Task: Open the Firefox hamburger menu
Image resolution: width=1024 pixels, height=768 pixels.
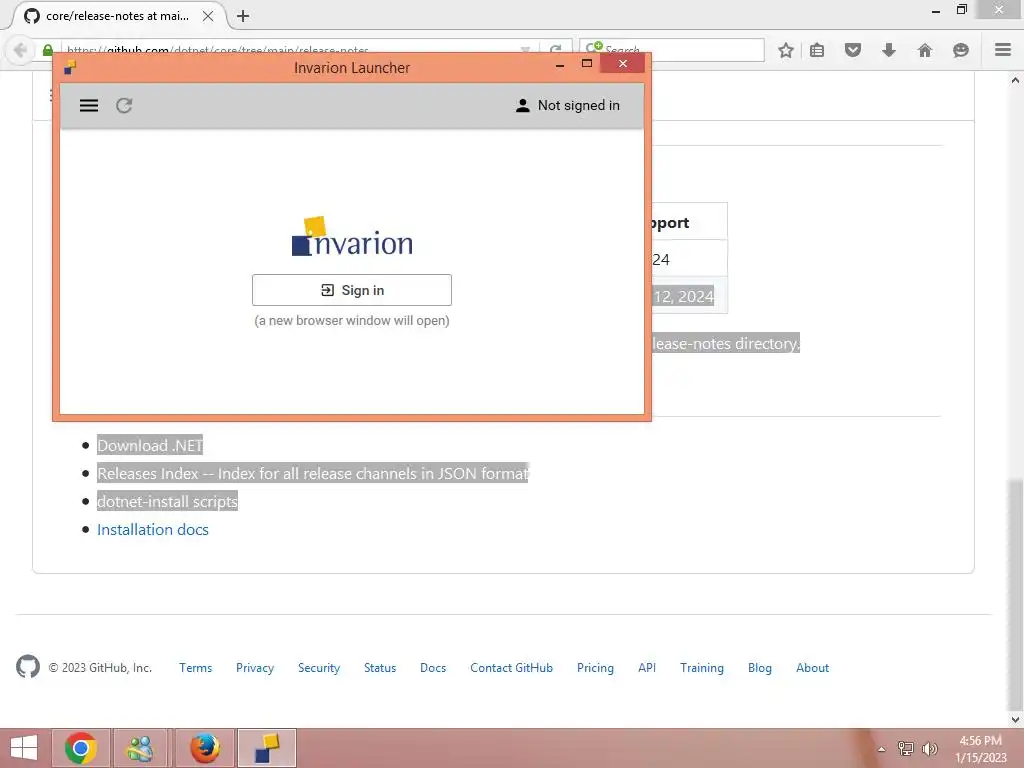Action: pos(1003,50)
